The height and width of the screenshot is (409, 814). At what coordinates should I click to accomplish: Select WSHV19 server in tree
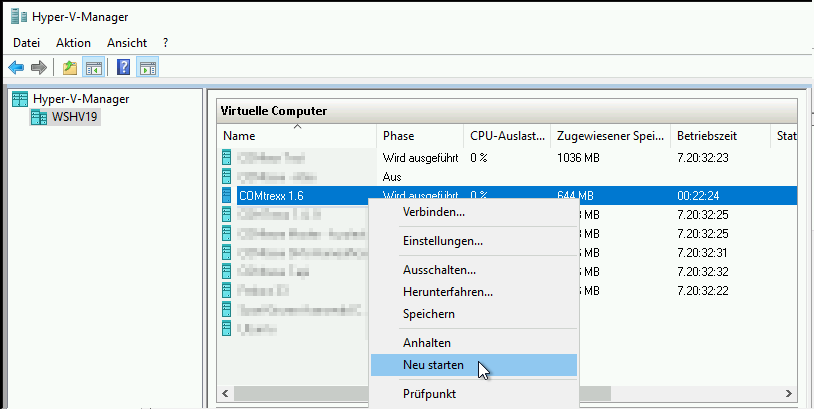[75, 117]
